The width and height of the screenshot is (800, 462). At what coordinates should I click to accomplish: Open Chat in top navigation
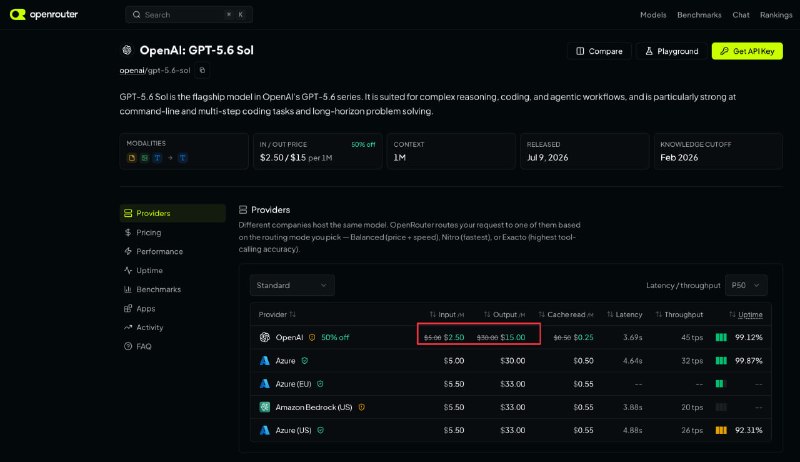741,15
